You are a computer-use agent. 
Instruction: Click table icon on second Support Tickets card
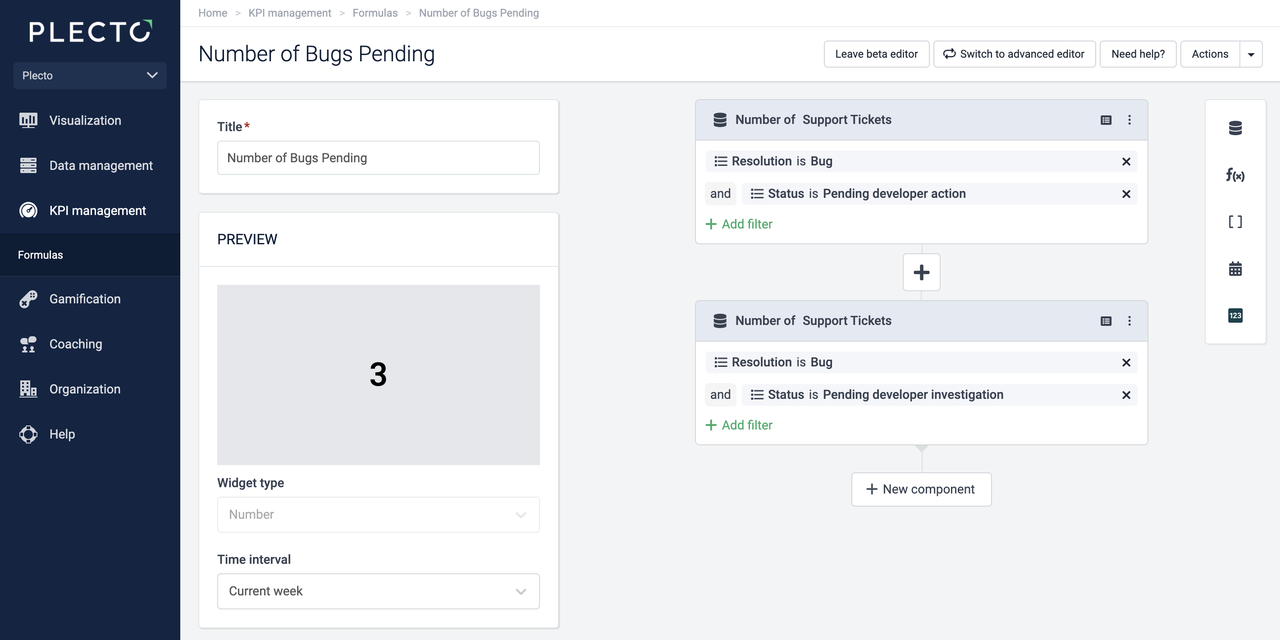[1106, 321]
